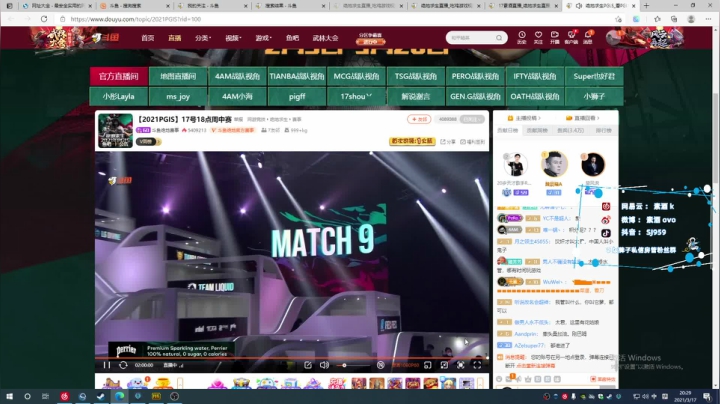Screen dimensions: 720x404
Task: Open the 小彤Layla stream
Action: tap(118, 96)
